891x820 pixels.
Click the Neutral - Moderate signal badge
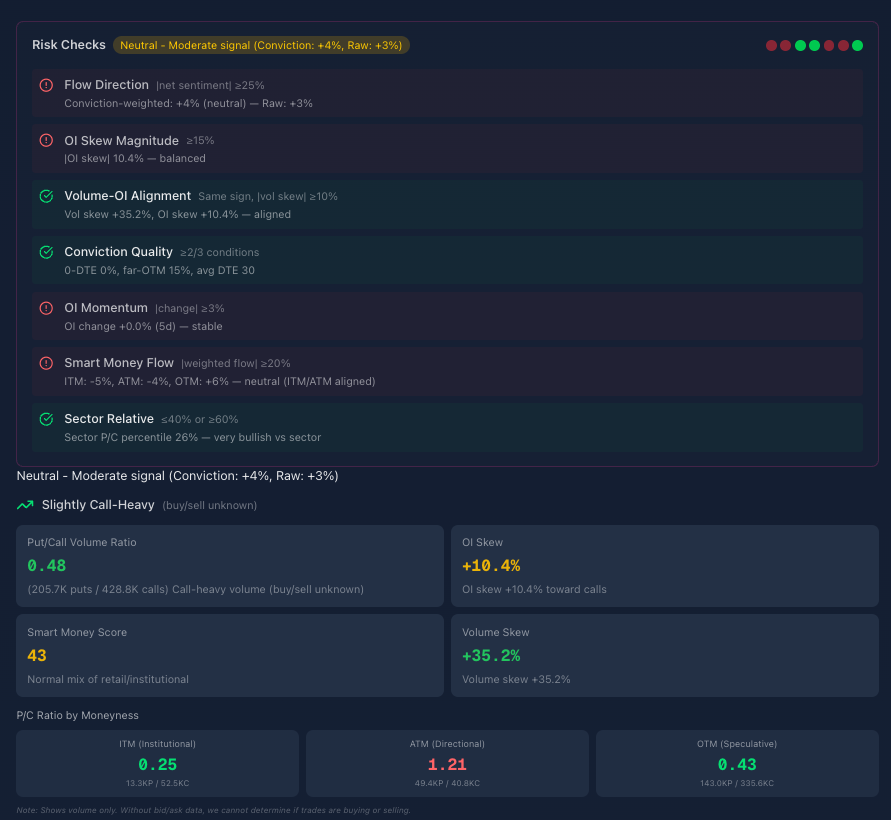point(261,45)
